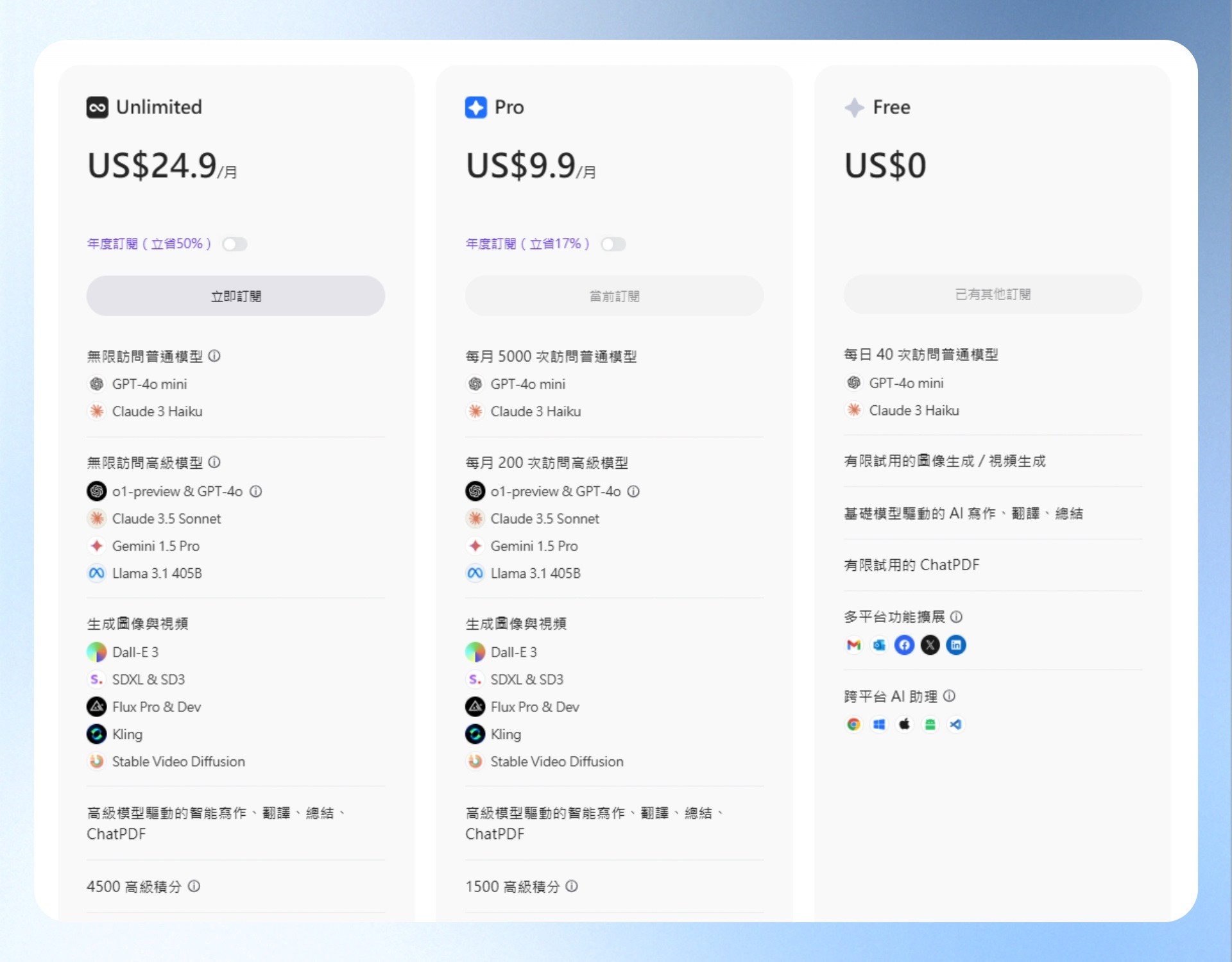Click info icon beside 多平台功能擴展
This screenshot has height=962, width=1232.
[956, 616]
